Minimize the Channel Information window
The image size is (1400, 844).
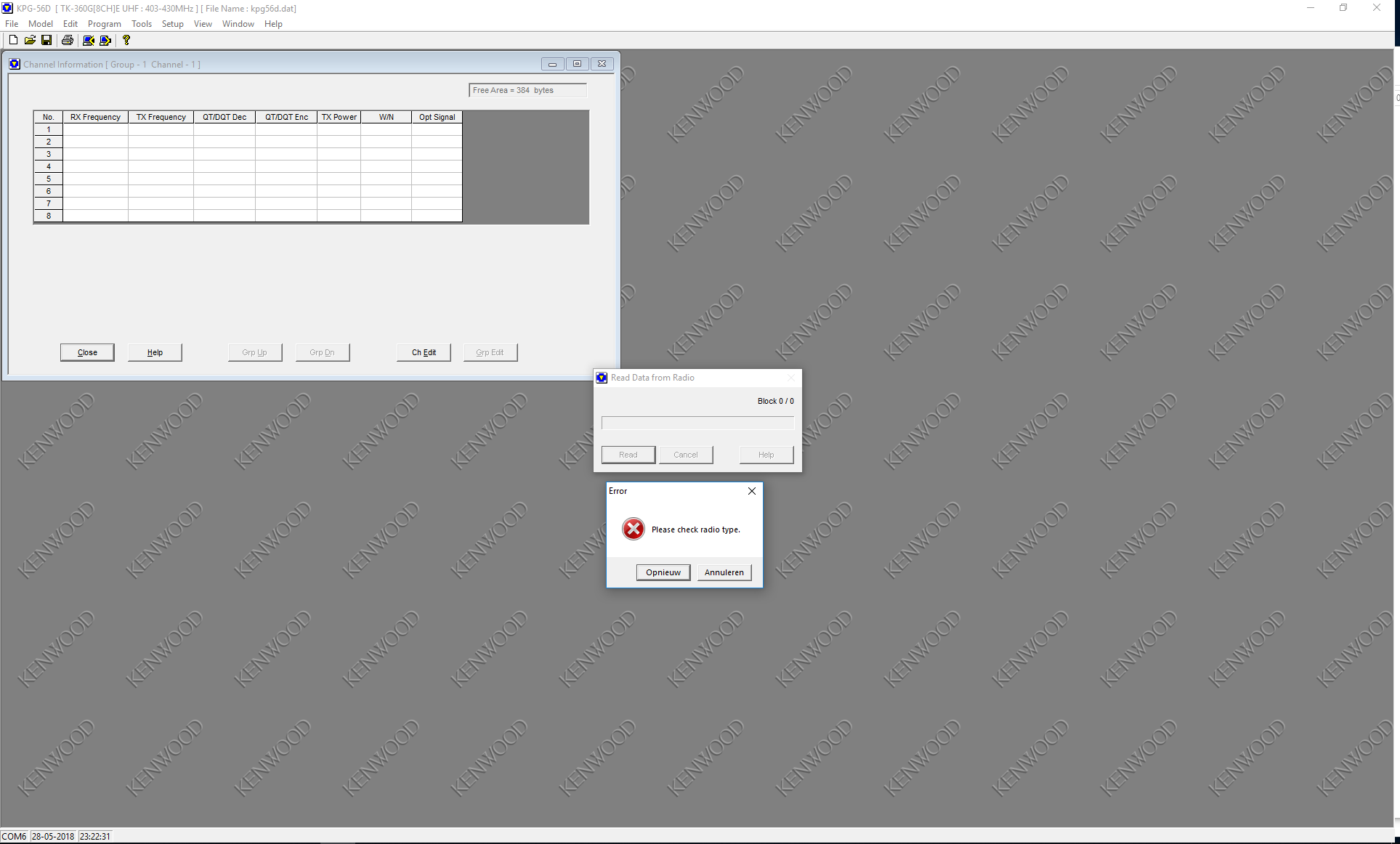[553, 64]
